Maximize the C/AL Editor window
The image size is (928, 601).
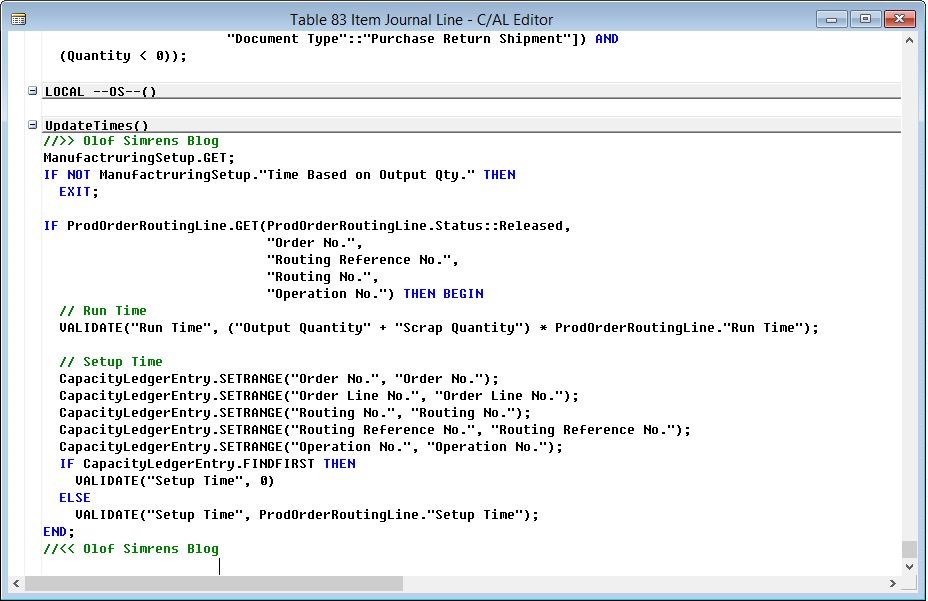coord(868,18)
